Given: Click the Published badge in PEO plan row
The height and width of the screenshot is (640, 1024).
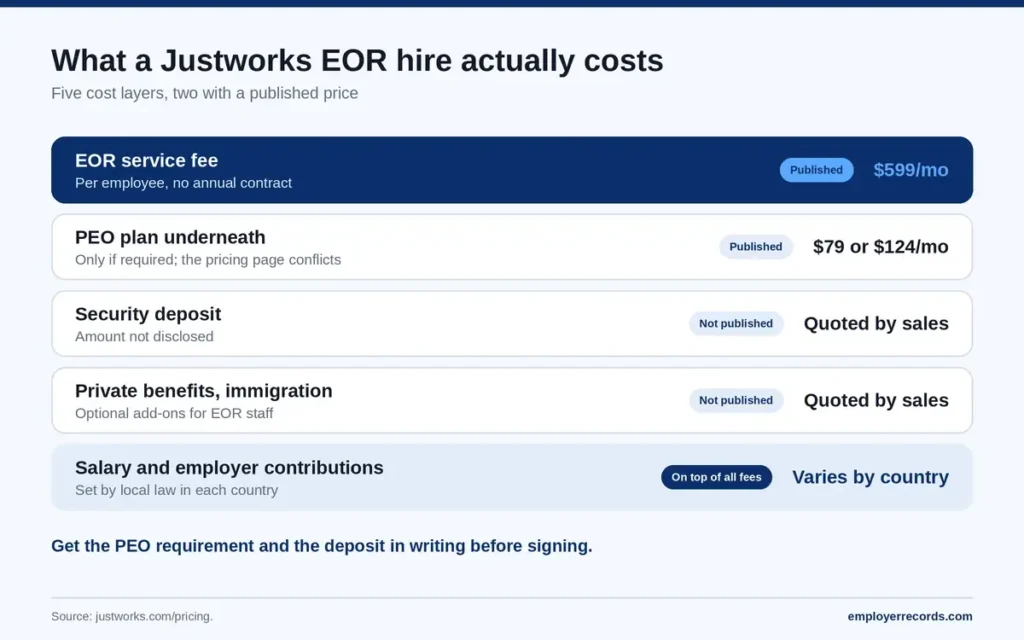Looking at the screenshot, I should (756, 247).
